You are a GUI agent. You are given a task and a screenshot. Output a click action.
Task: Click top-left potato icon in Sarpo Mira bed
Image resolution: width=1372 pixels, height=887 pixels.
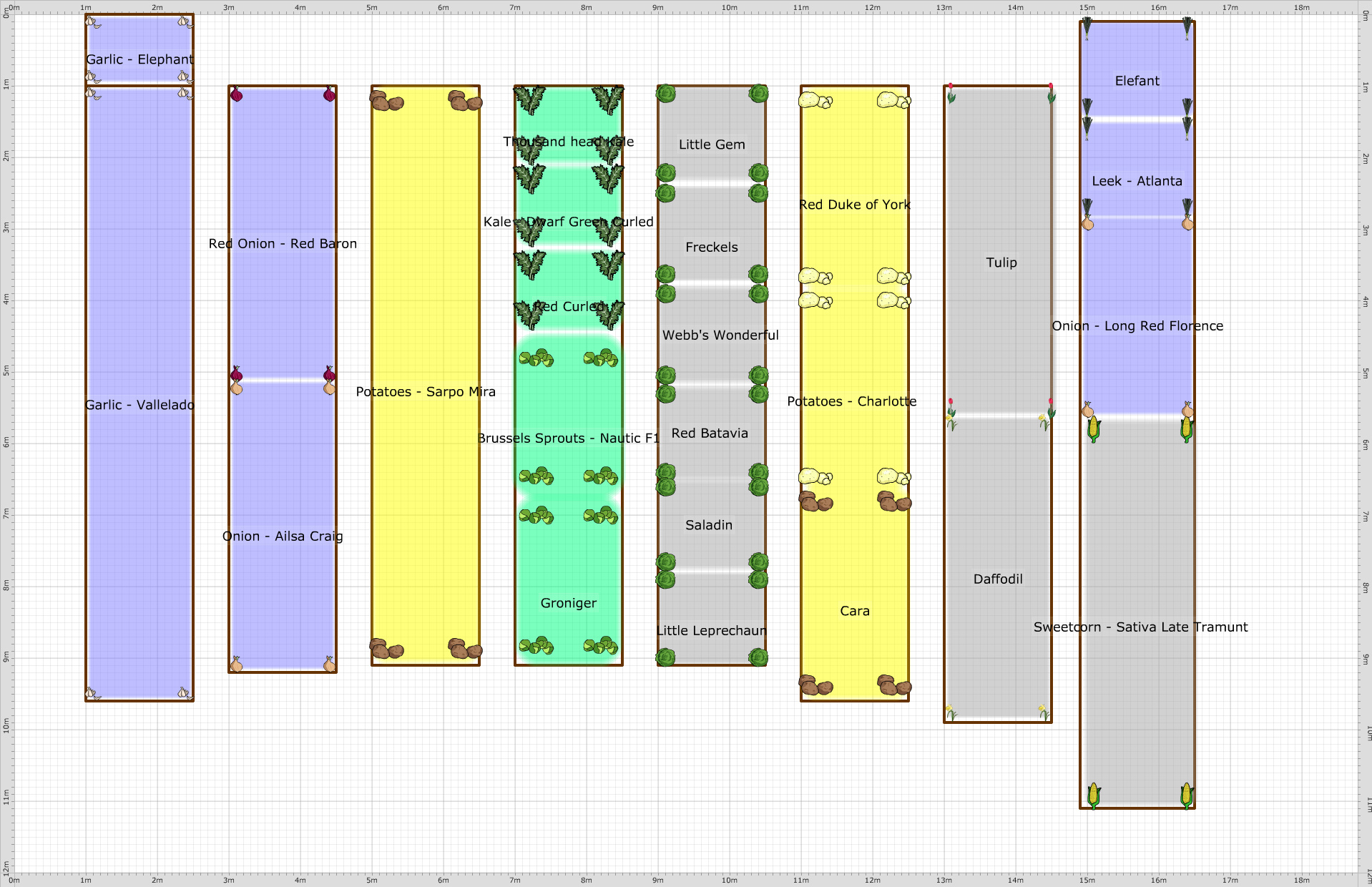tap(387, 100)
